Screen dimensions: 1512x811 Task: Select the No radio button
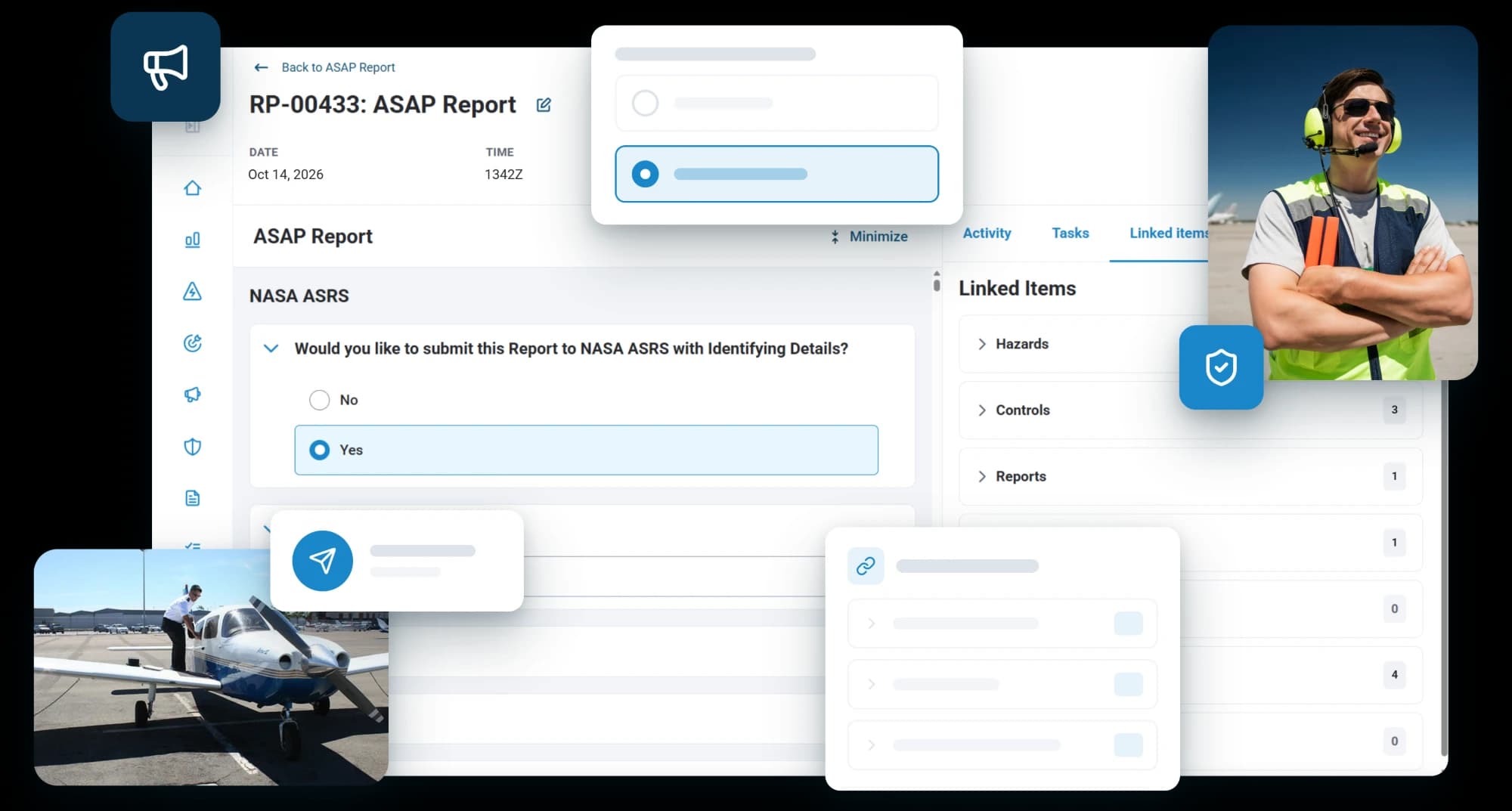pos(320,400)
